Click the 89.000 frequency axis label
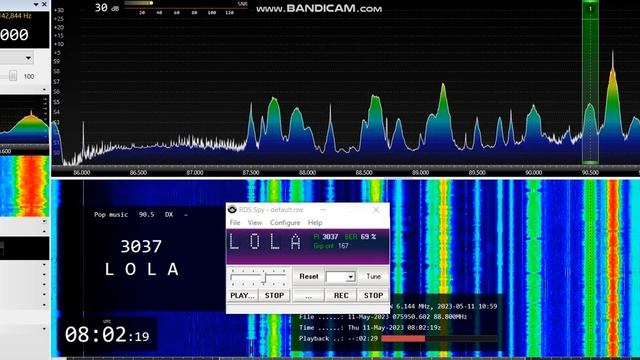This screenshot has height=360, width=640. [420, 173]
